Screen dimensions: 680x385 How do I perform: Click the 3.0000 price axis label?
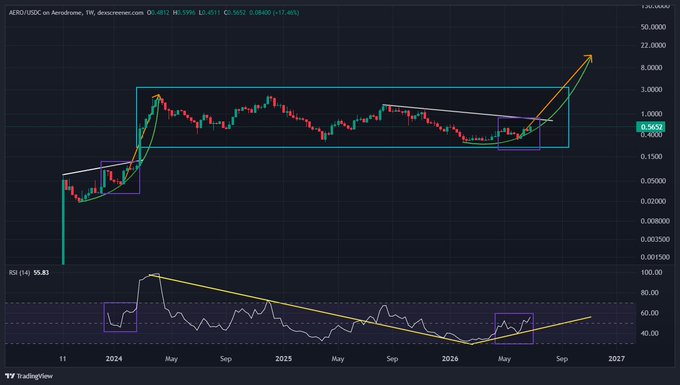point(651,89)
